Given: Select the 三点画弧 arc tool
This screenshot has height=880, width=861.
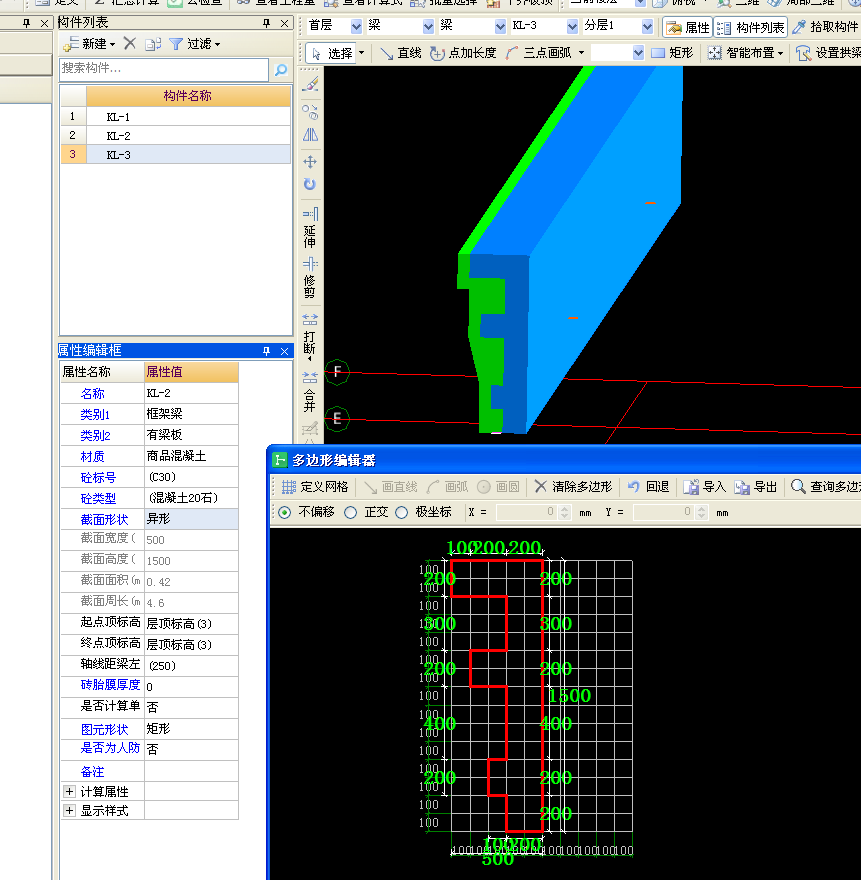Looking at the screenshot, I should 538,53.
